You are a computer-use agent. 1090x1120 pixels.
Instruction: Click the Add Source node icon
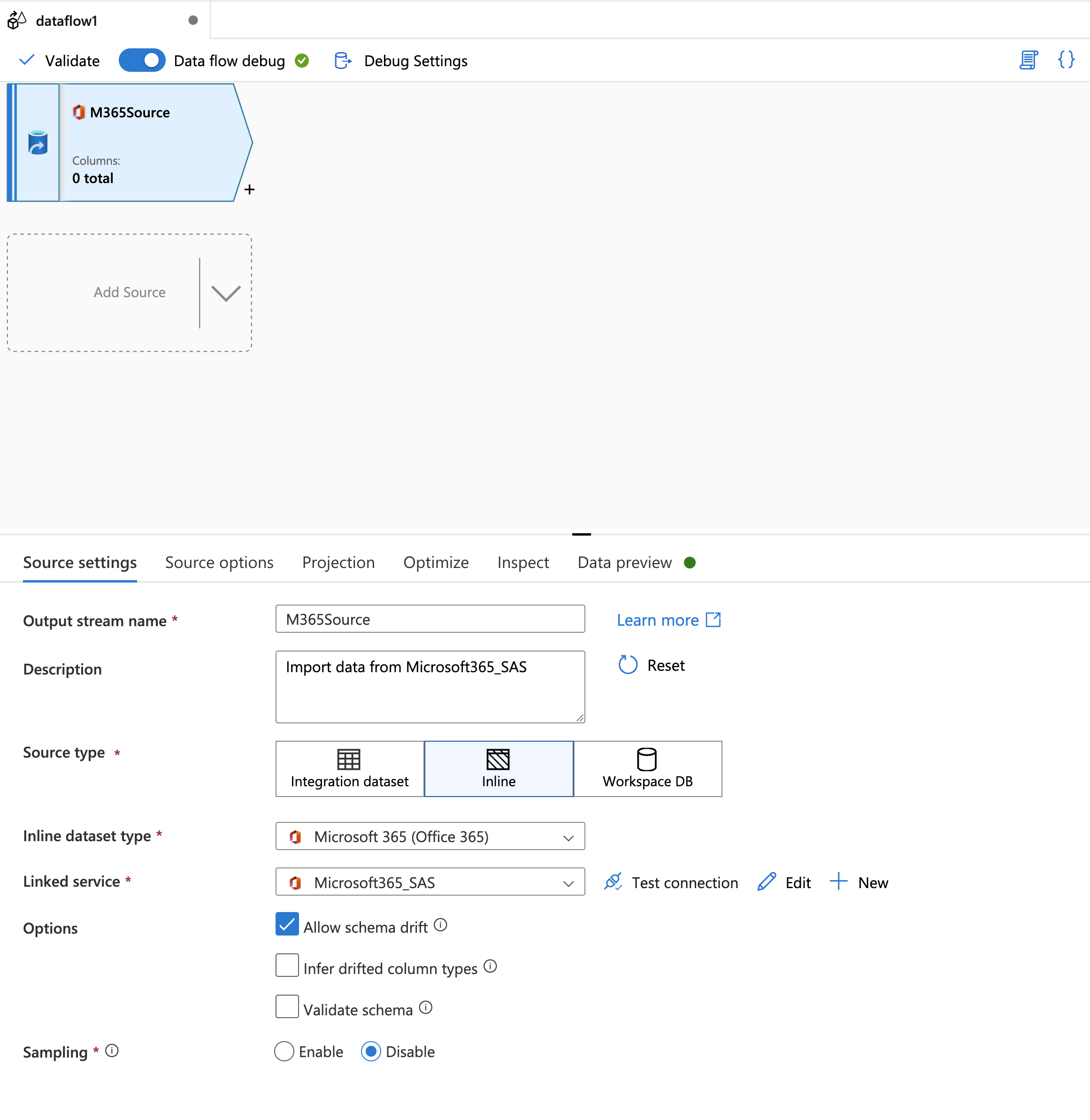pos(130,291)
